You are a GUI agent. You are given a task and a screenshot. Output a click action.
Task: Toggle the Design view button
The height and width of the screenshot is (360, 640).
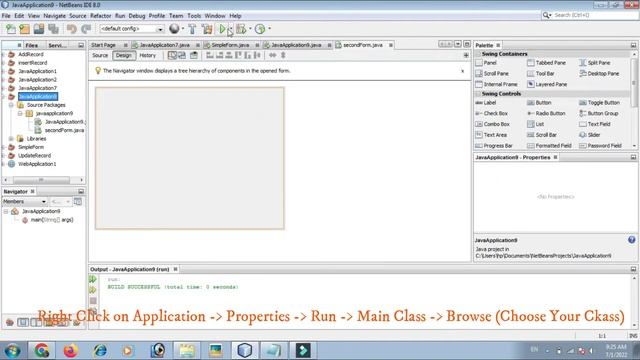click(x=124, y=55)
